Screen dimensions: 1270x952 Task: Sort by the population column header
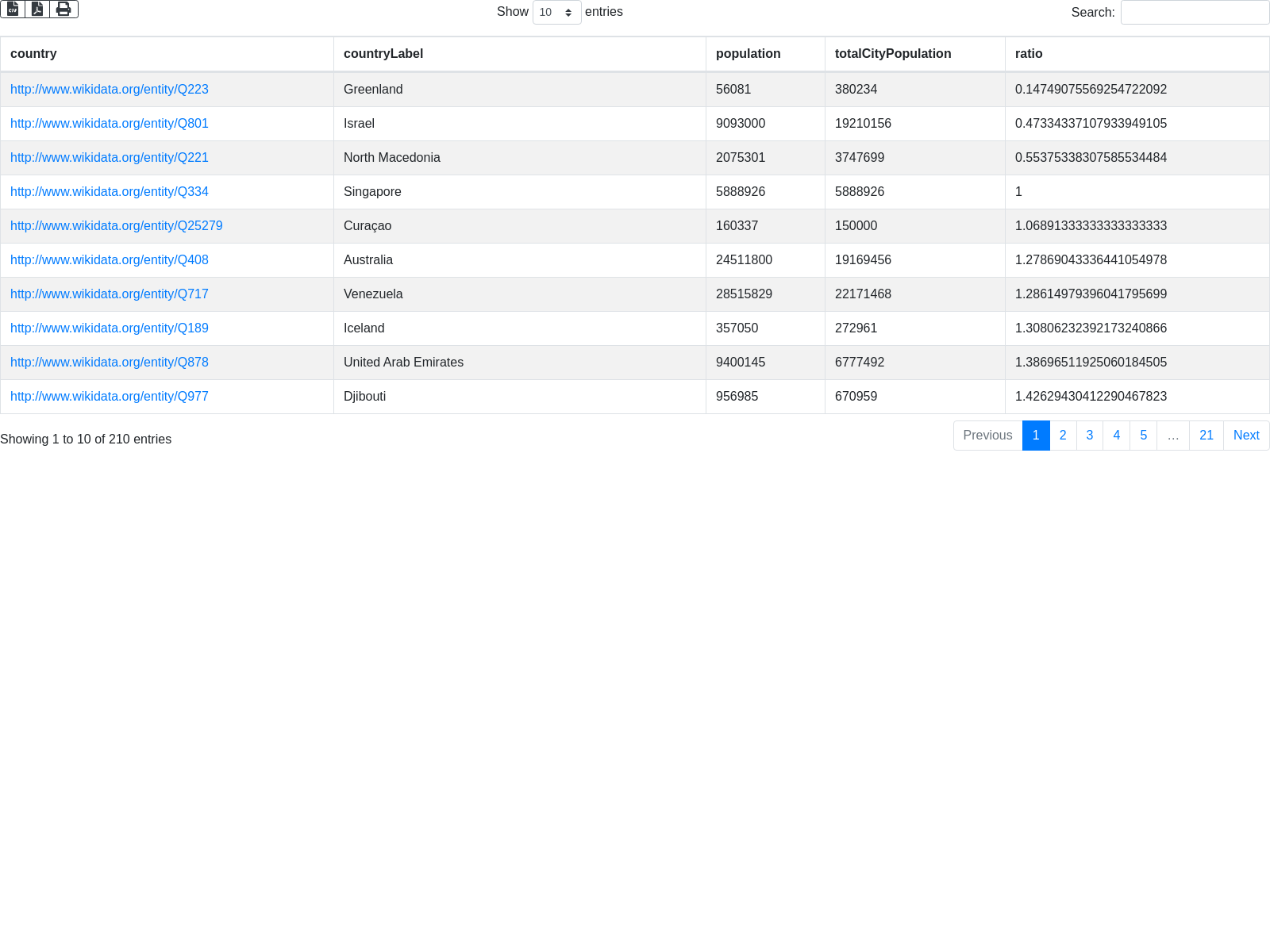(748, 54)
